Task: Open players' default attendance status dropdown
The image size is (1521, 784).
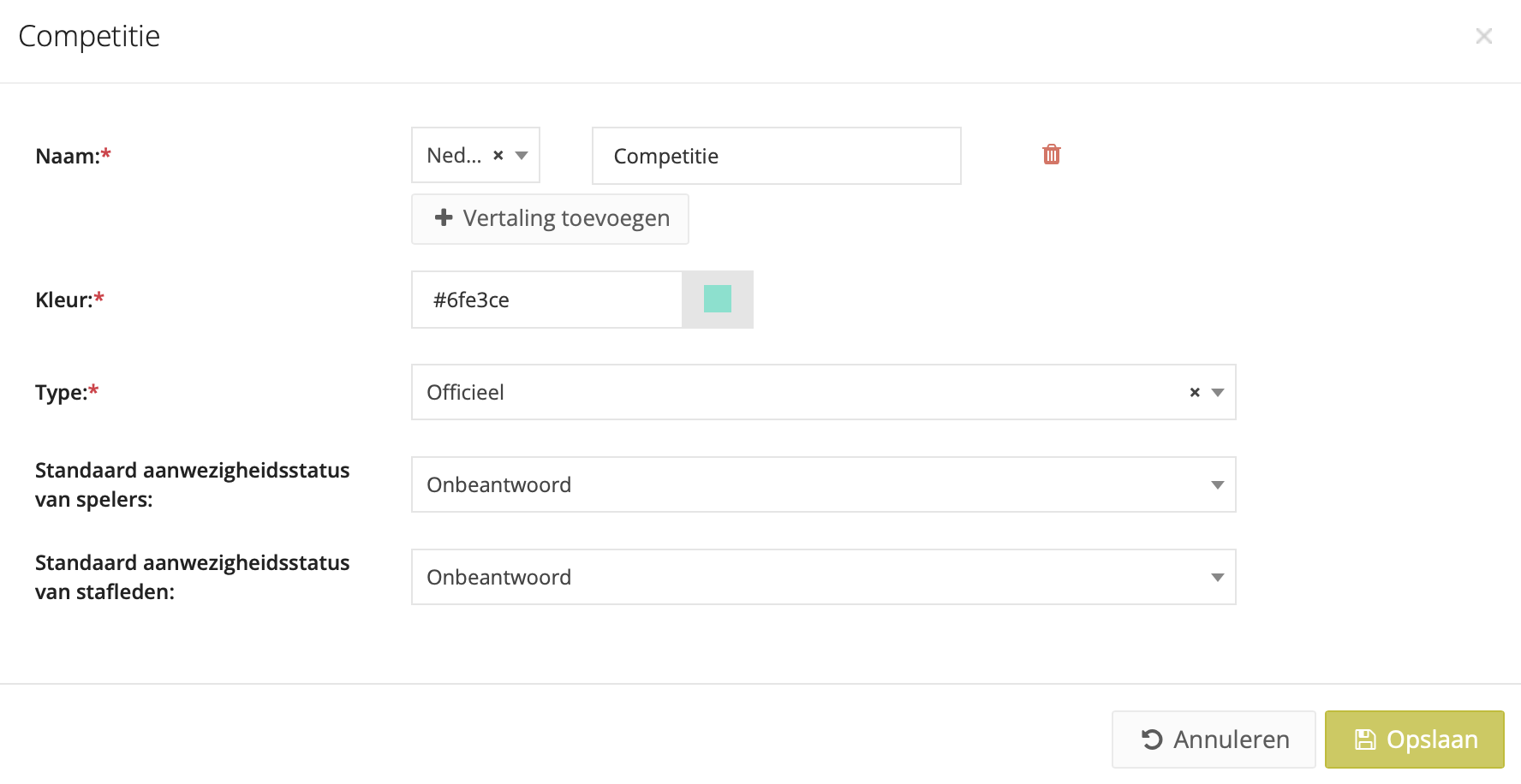Action: [1217, 485]
